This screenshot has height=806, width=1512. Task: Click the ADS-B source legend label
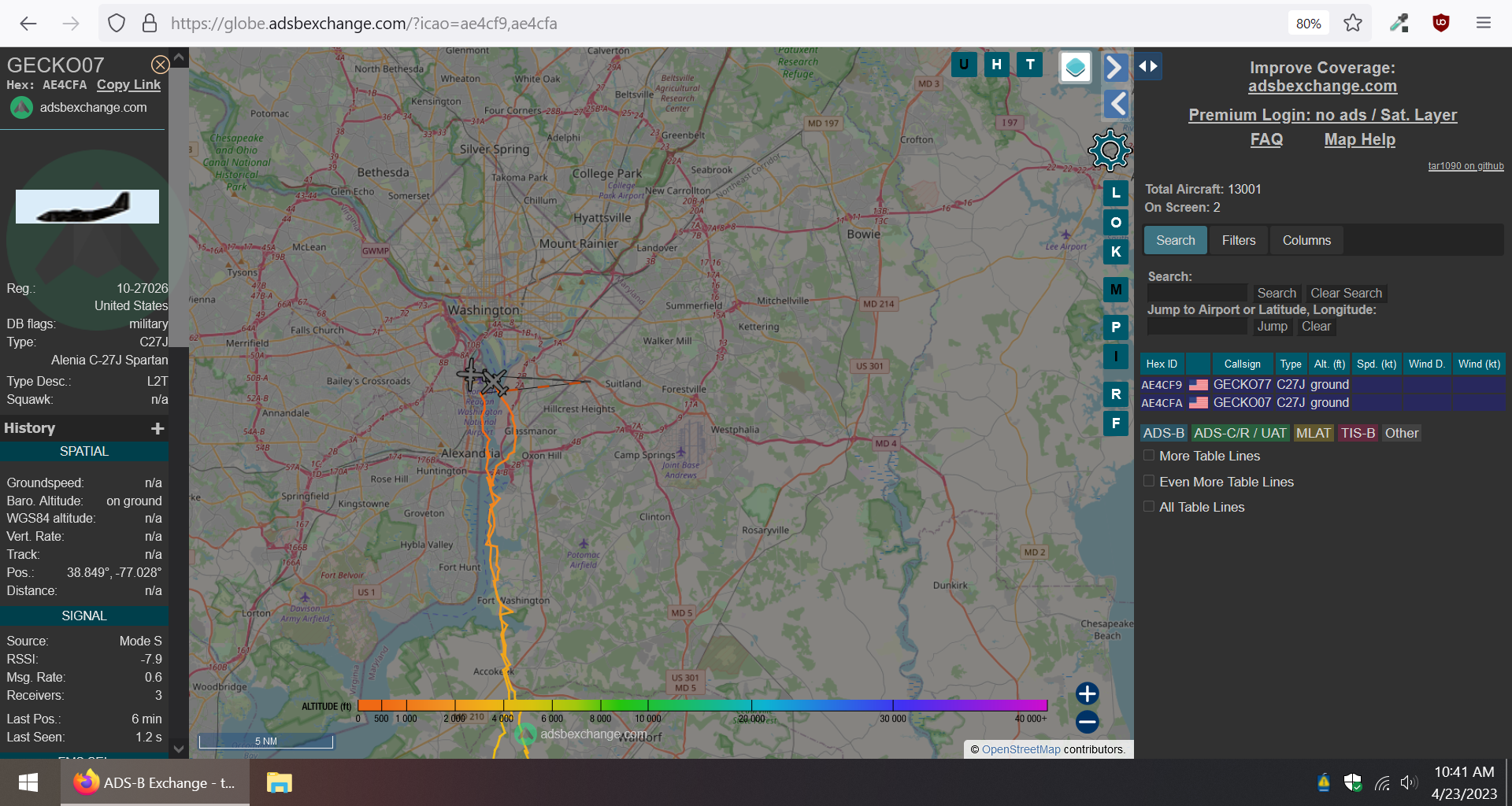(1164, 433)
